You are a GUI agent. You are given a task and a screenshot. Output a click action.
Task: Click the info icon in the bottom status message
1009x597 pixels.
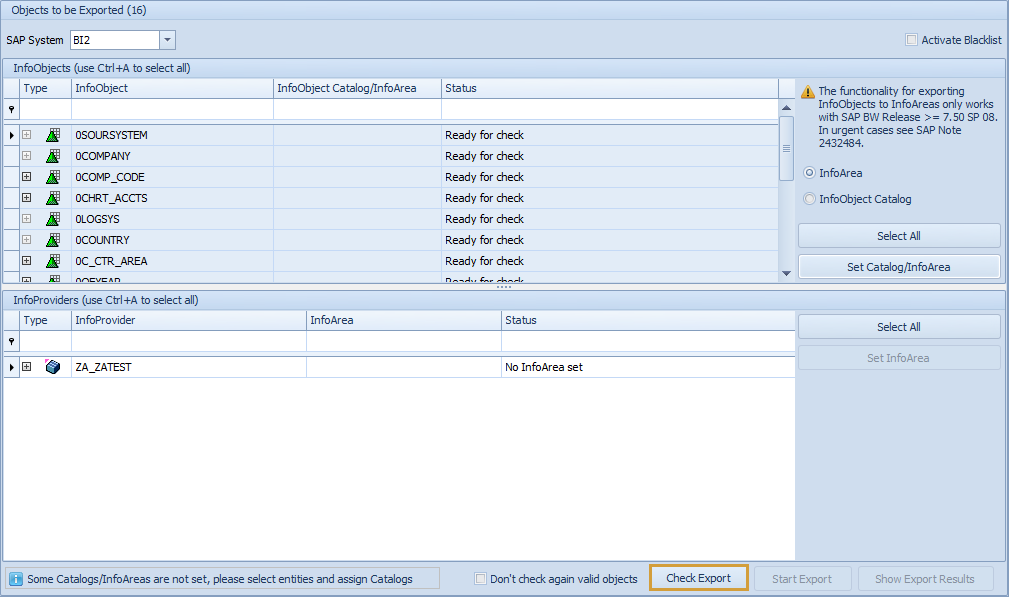click(17, 577)
